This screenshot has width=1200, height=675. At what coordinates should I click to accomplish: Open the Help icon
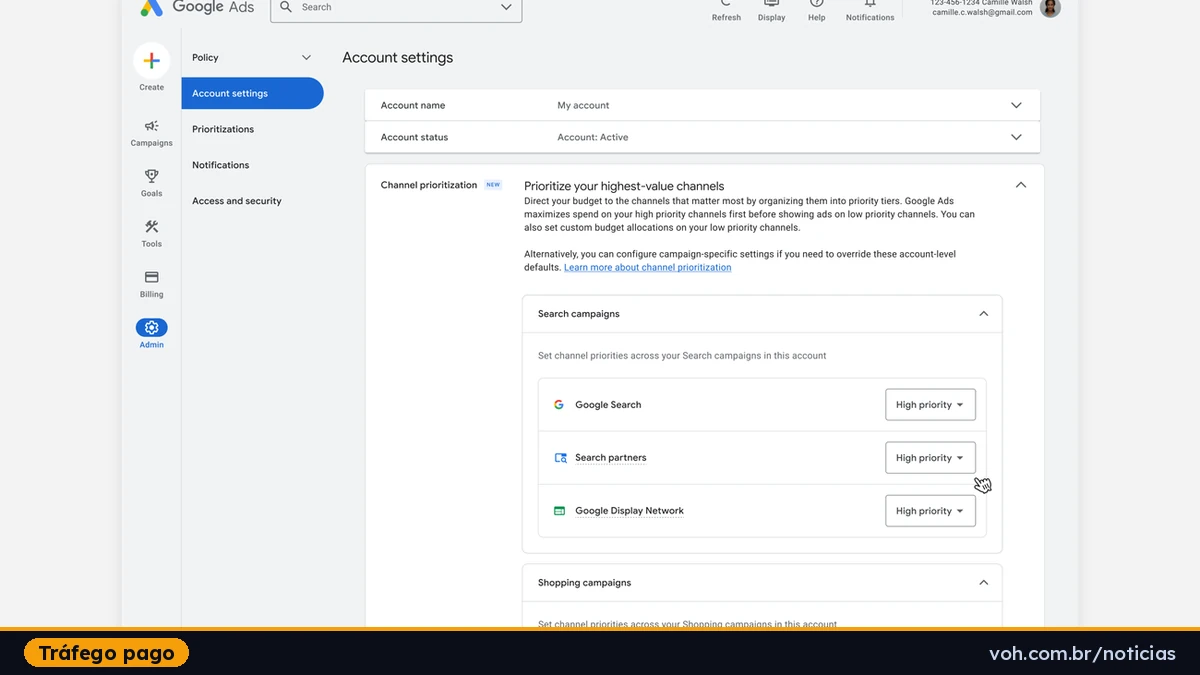[817, 5]
